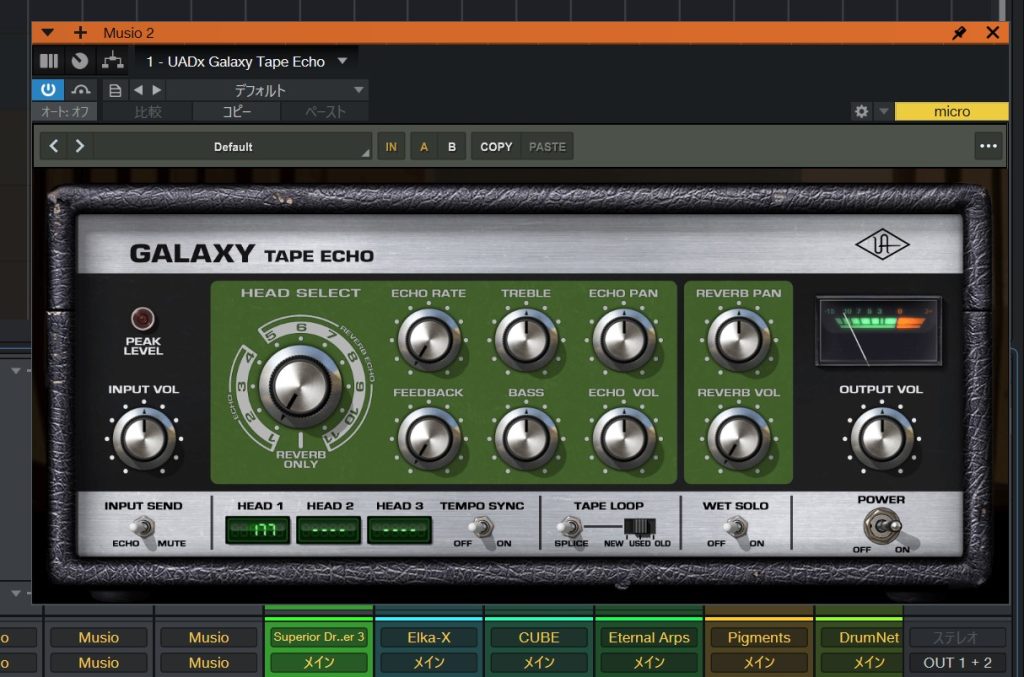The image size is (1024, 677).
Task: Click the COPY button
Action: [x=496, y=146]
